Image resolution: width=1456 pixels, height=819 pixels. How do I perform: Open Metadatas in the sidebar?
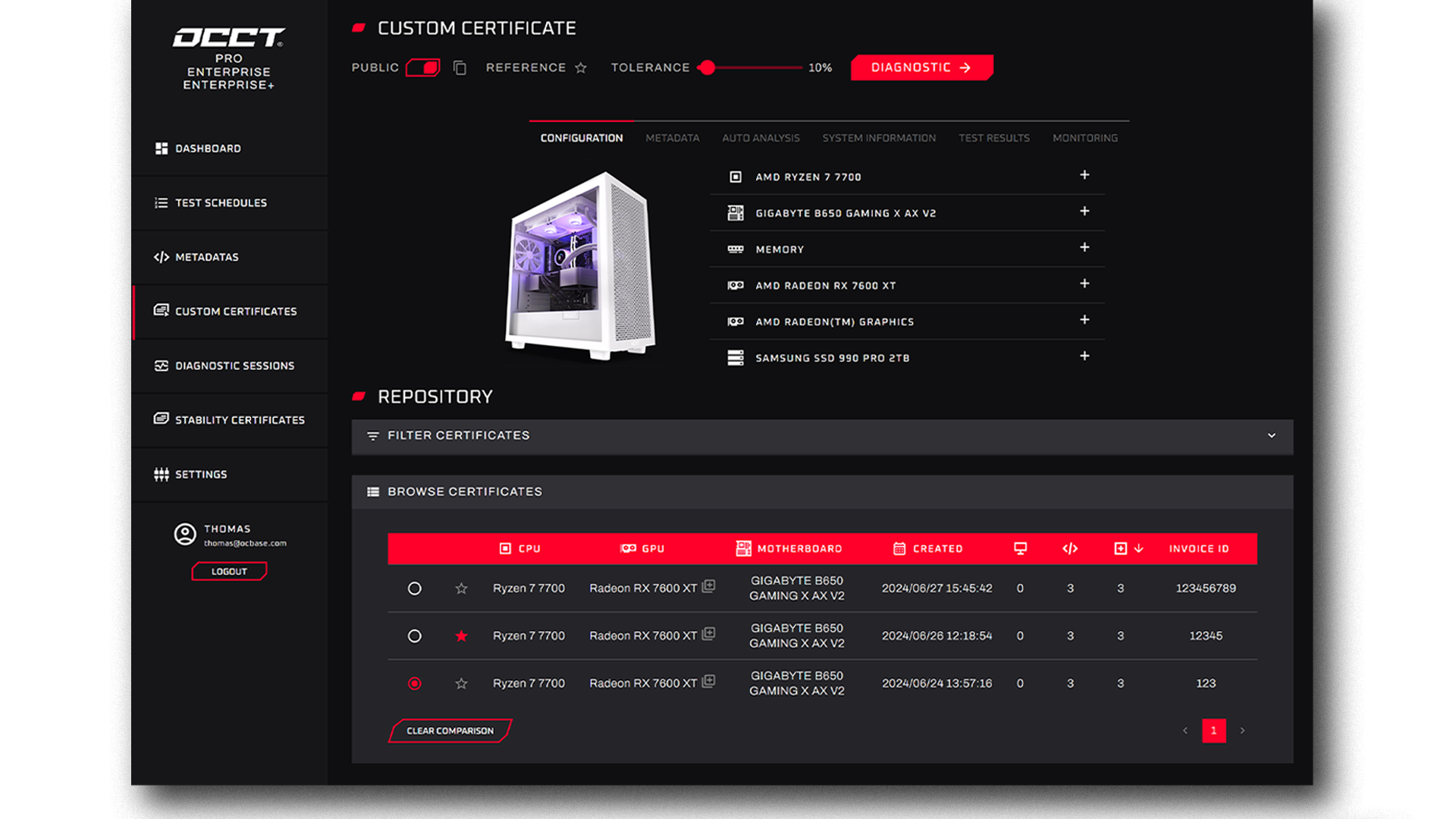pos(230,257)
